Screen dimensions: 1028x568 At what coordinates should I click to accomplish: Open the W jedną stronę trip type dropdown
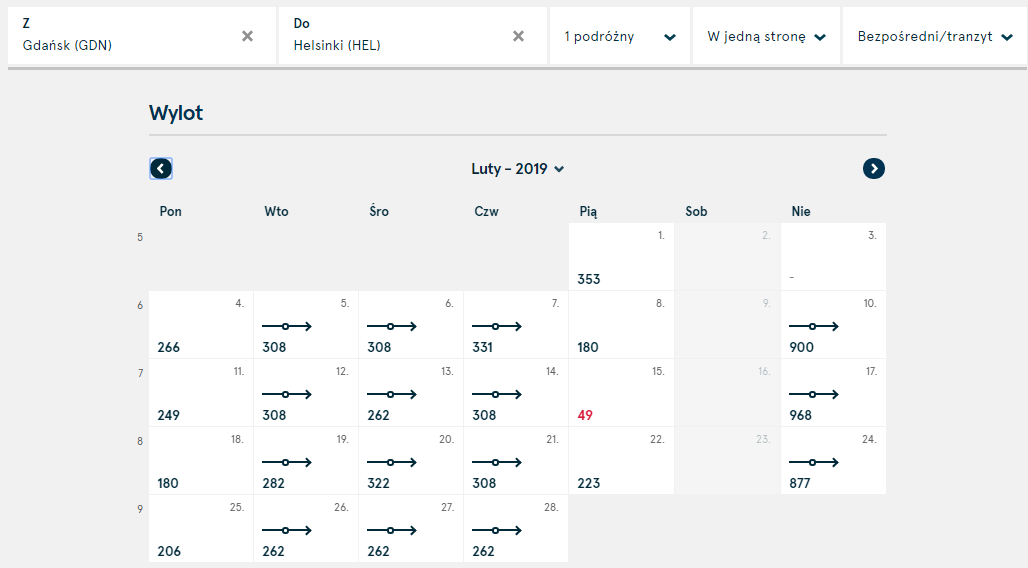766,36
